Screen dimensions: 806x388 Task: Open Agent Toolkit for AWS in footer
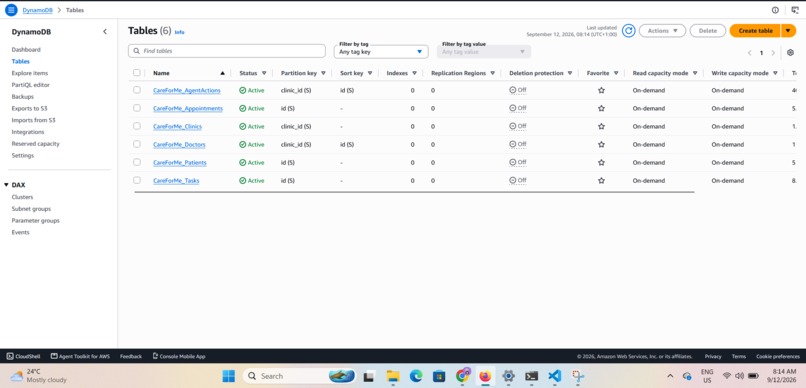[80, 356]
